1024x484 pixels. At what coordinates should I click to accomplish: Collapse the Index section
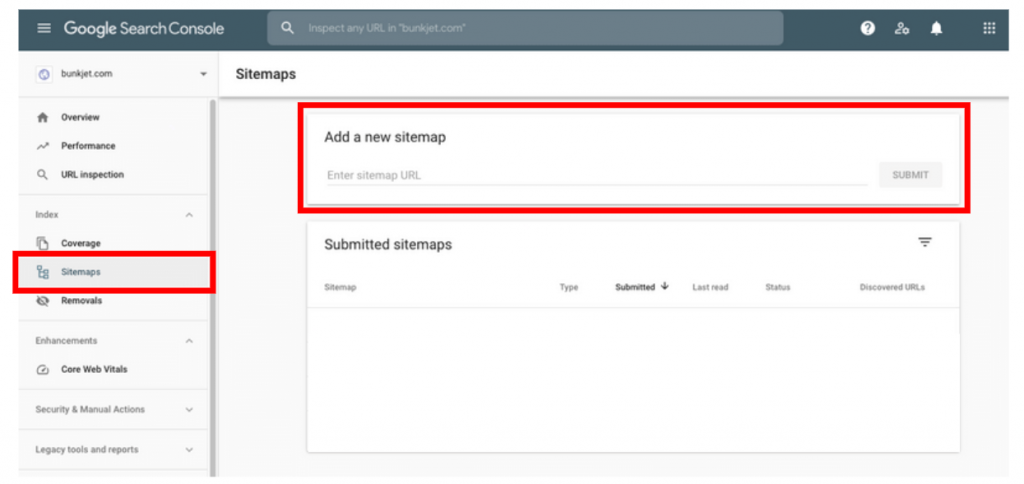(189, 214)
